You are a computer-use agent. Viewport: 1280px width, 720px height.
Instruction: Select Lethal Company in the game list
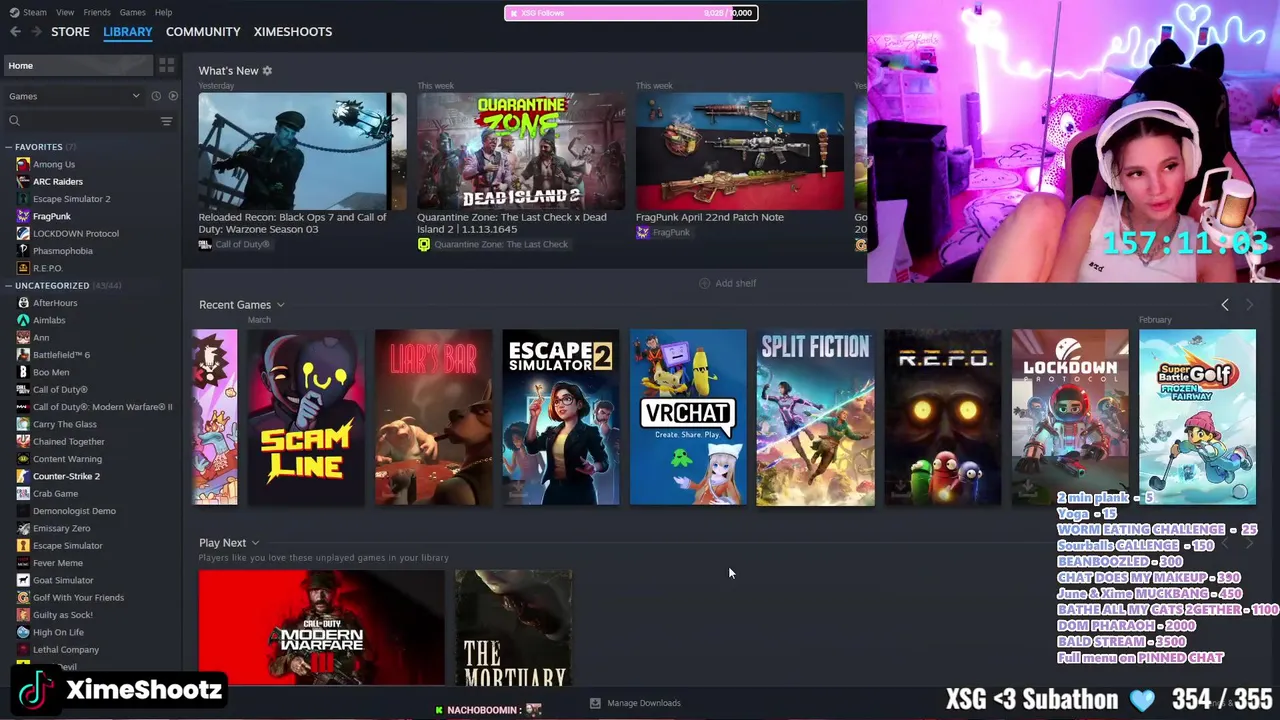point(66,650)
